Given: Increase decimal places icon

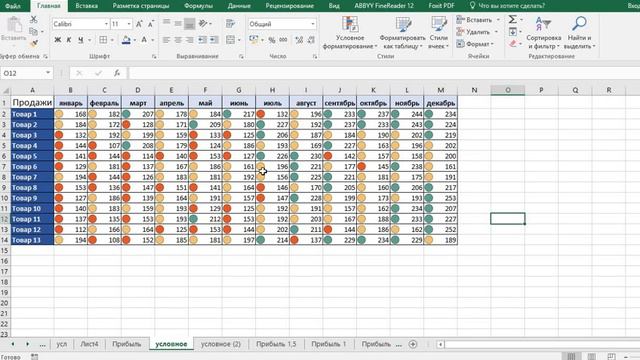Looking at the screenshot, I should [299, 40].
